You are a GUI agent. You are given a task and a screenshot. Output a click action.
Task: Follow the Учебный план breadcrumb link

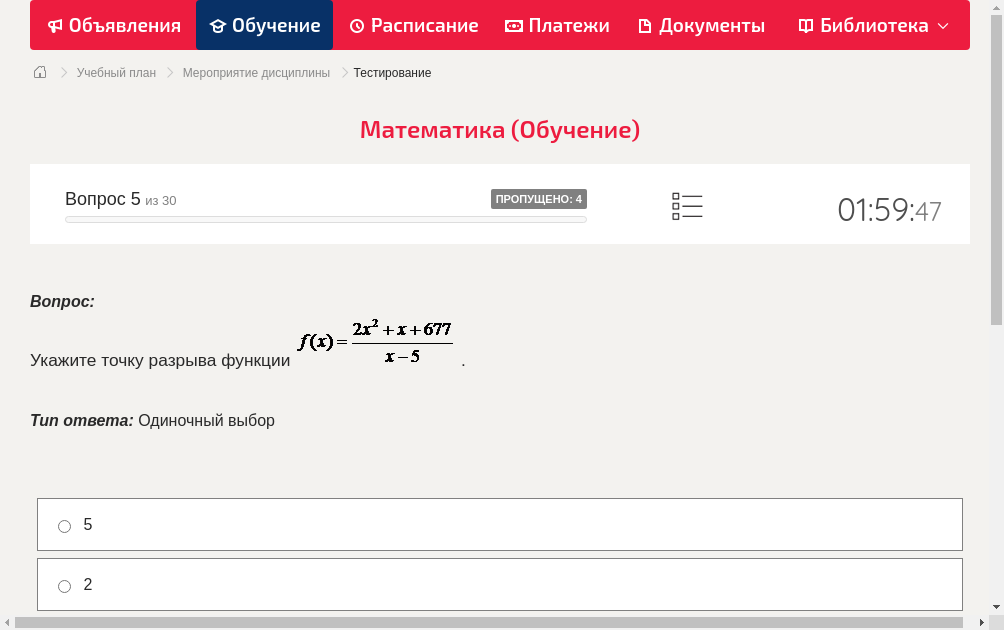point(114,72)
